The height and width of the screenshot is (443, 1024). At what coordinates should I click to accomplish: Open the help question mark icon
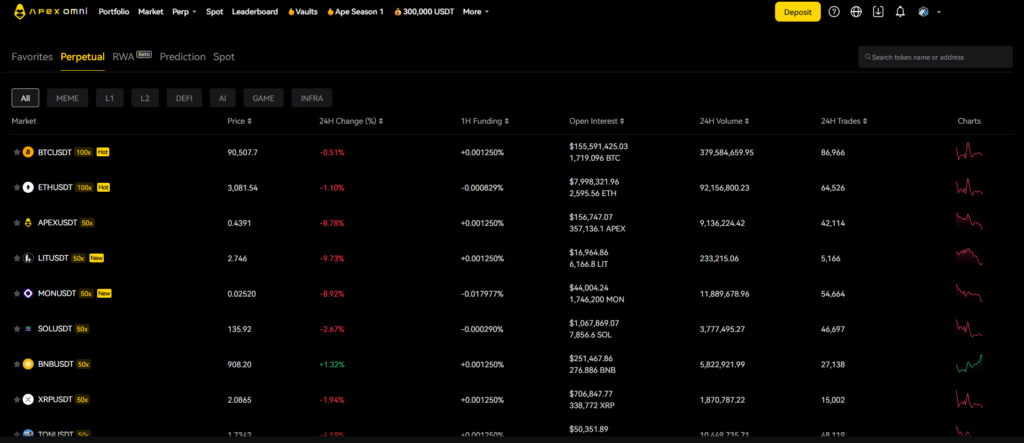(835, 12)
